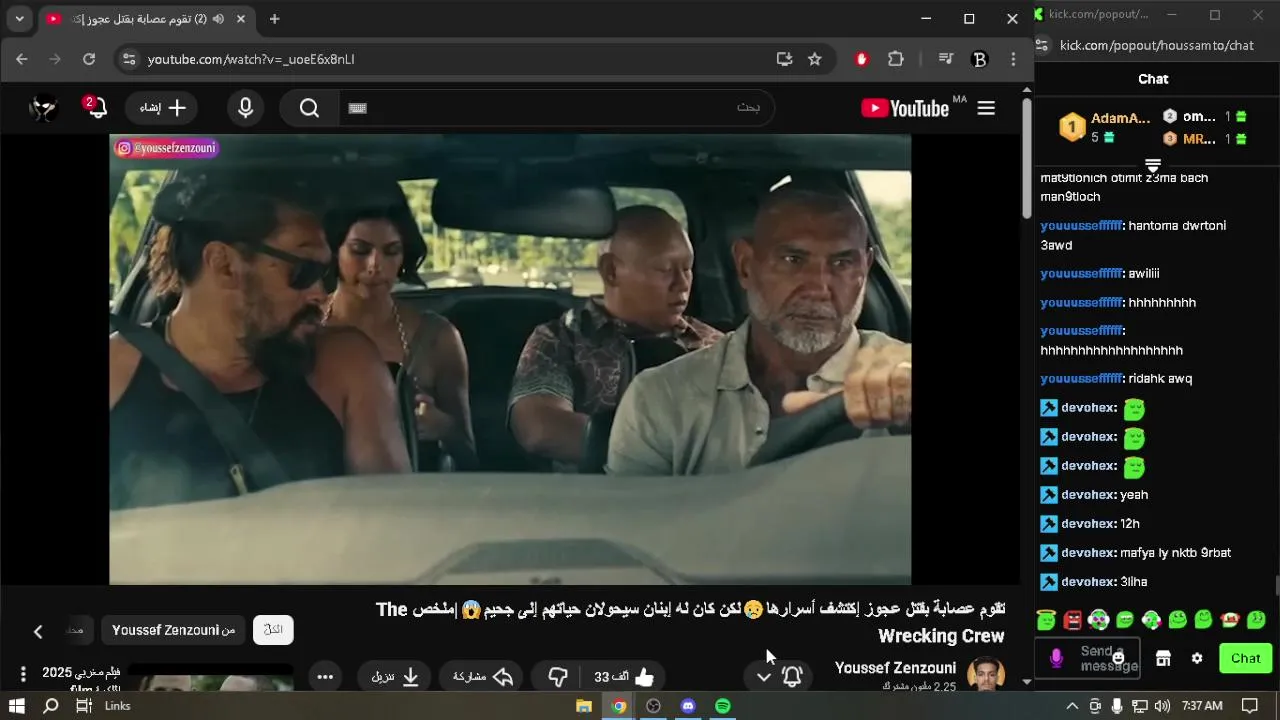Open Chrome profile B avatar
This screenshot has height=720, width=1280.
pyautogui.click(x=980, y=59)
